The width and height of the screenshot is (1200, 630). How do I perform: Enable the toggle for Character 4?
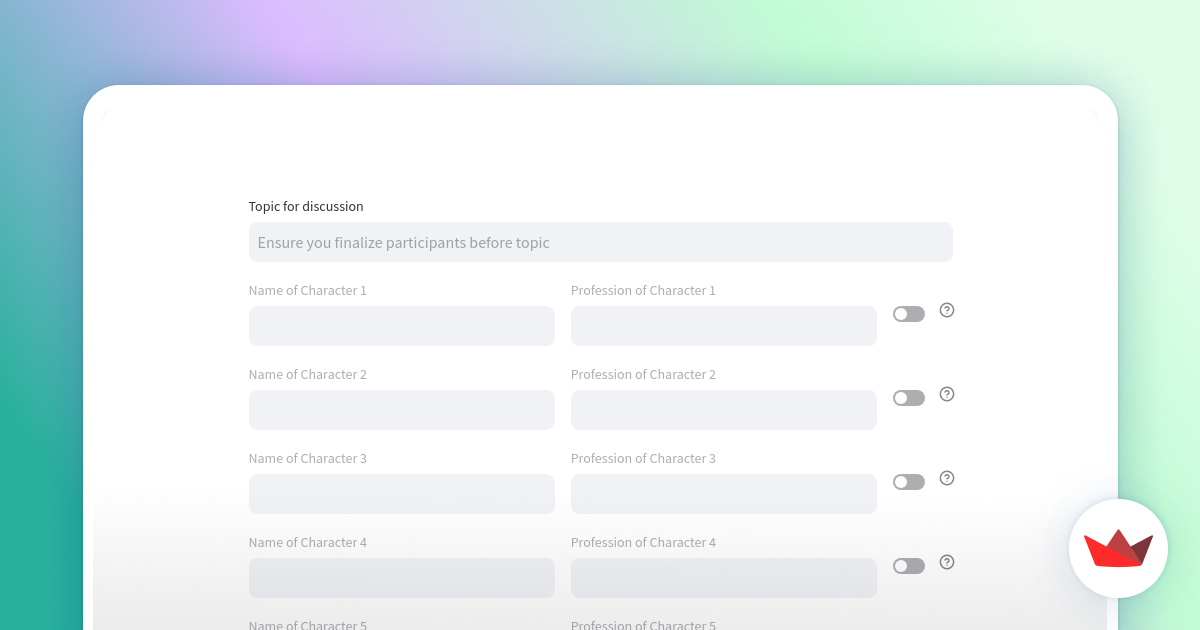click(909, 566)
